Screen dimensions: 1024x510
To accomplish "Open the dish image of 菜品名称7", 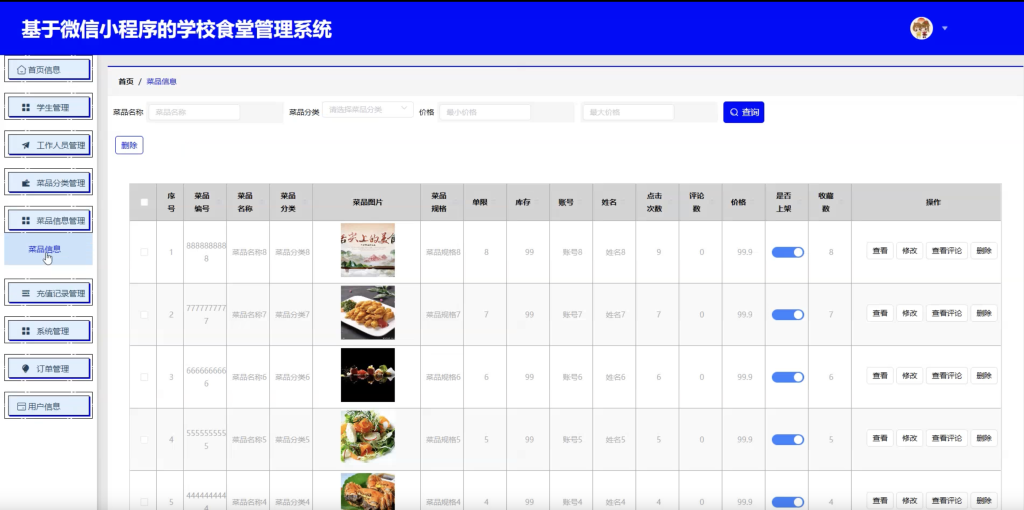I will (x=368, y=313).
